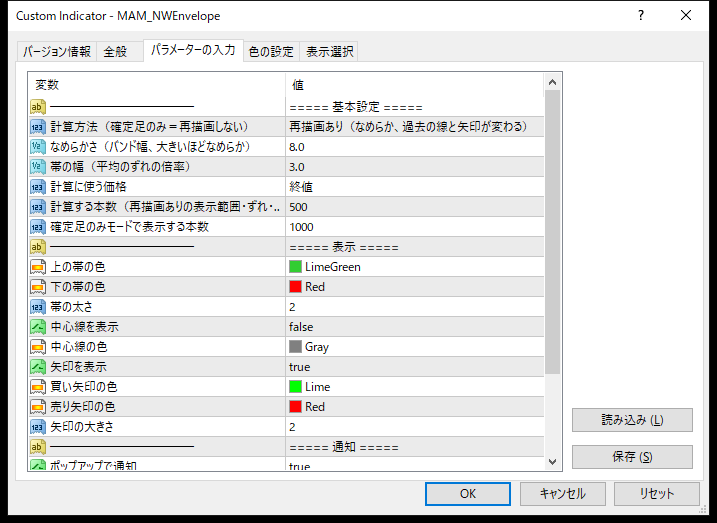
Task: Open the 計算方法 value dropdown (再描画あり)
Action: point(415,127)
